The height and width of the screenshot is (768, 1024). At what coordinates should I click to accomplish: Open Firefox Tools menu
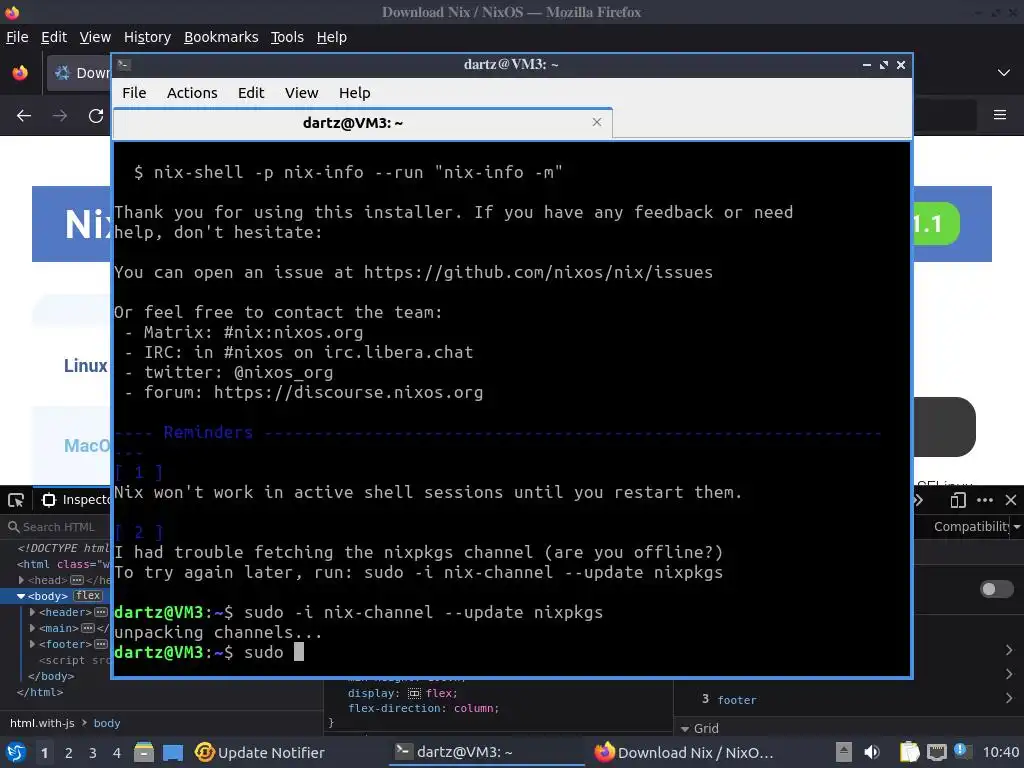click(x=287, y=37)
